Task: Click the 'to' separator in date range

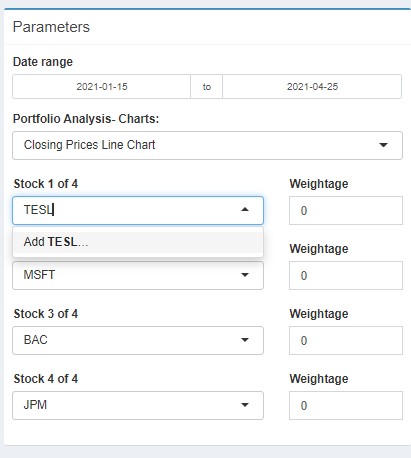Action: coord(207,87)
